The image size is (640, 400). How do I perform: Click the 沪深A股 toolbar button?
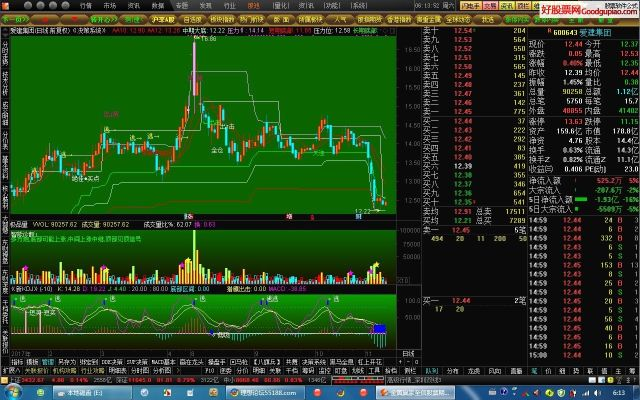point(162,18)
